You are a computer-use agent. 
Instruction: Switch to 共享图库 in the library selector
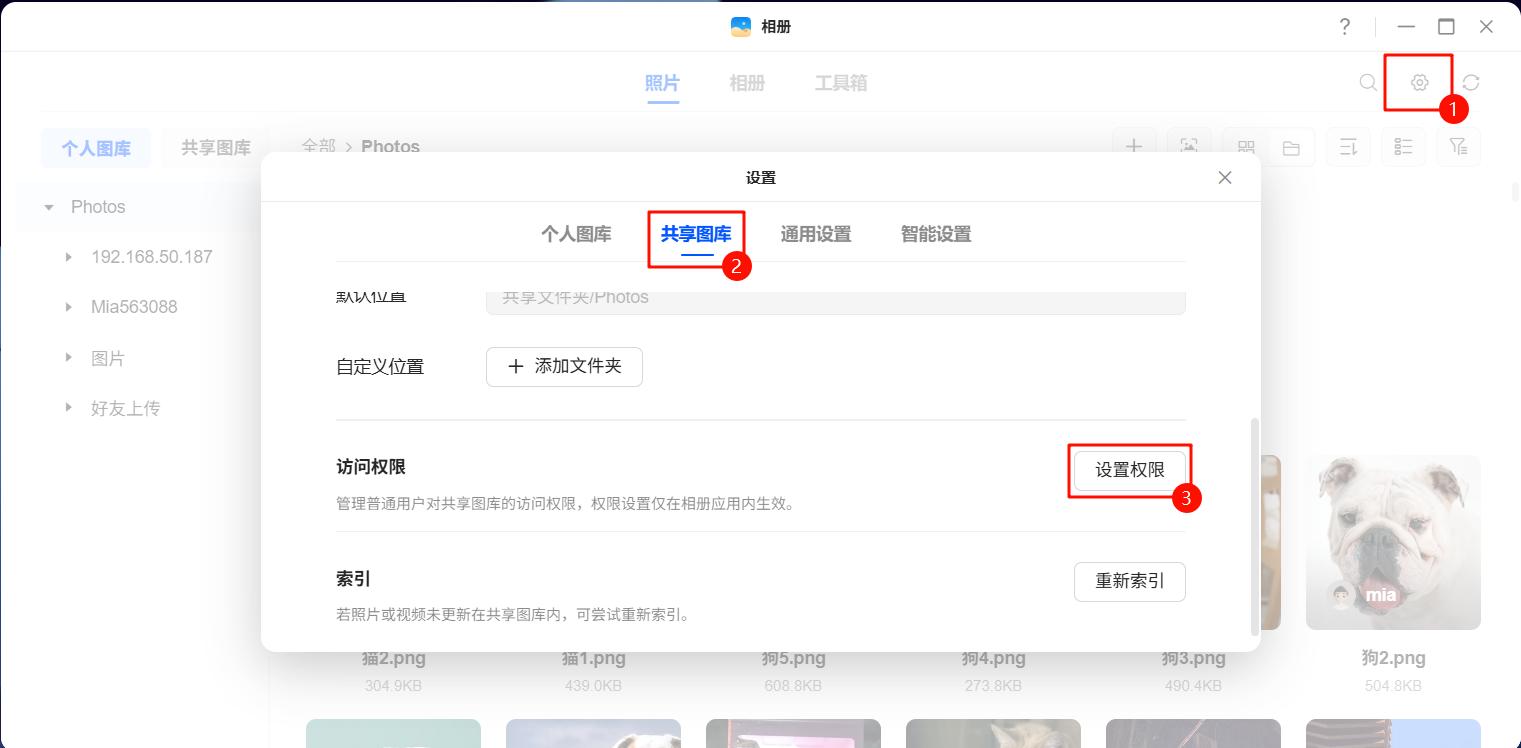point(215,147)
